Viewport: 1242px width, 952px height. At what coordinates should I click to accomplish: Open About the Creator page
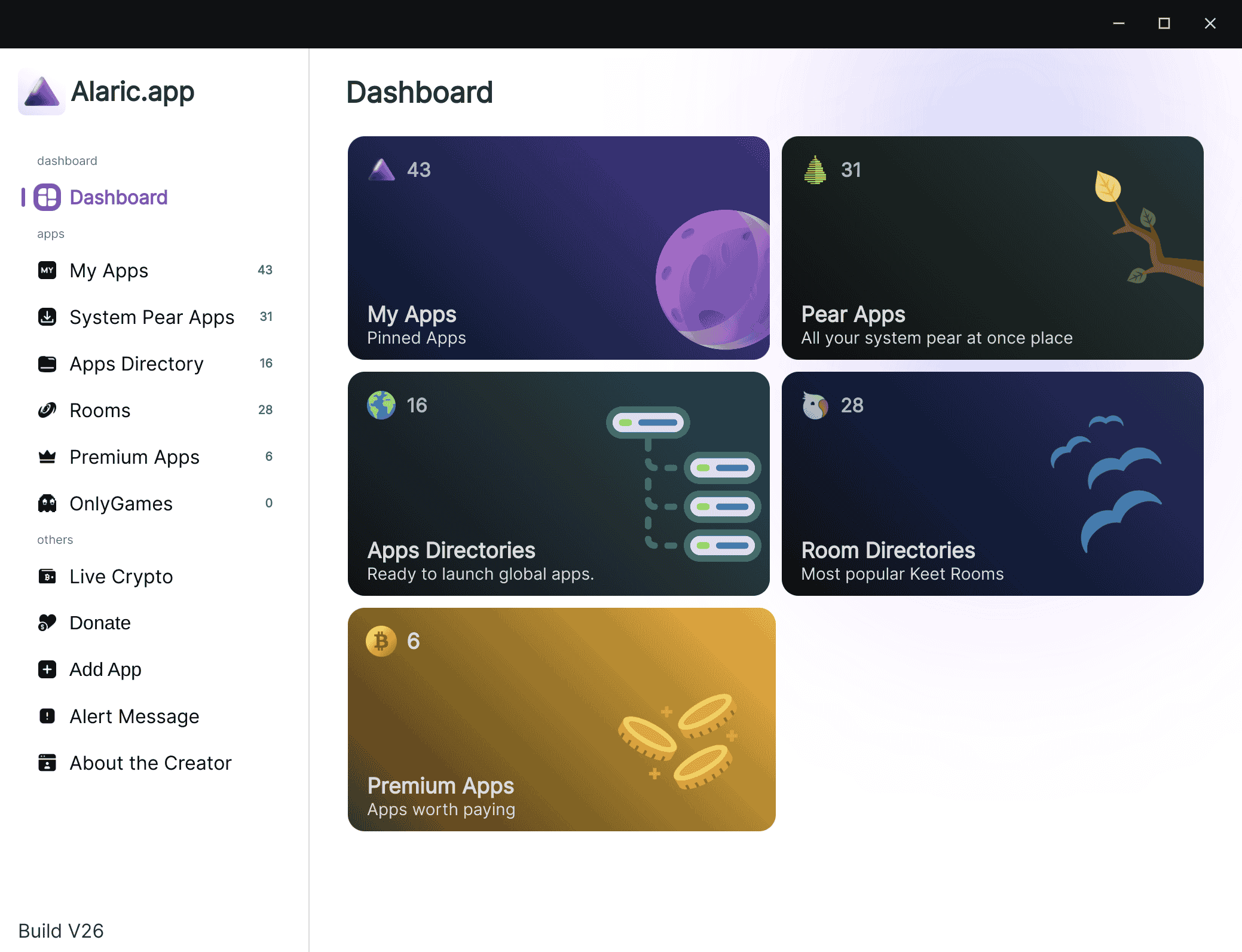coord(150,763)
